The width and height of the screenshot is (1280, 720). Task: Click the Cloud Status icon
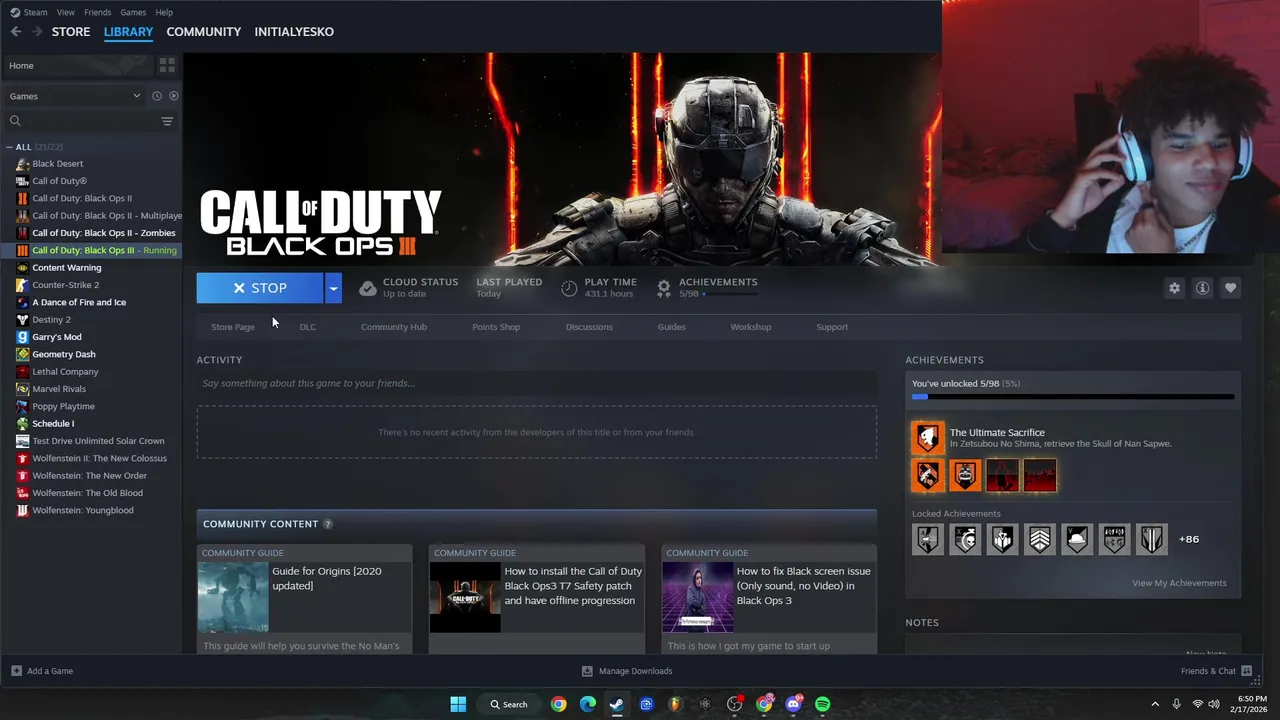tap(368, 288)
